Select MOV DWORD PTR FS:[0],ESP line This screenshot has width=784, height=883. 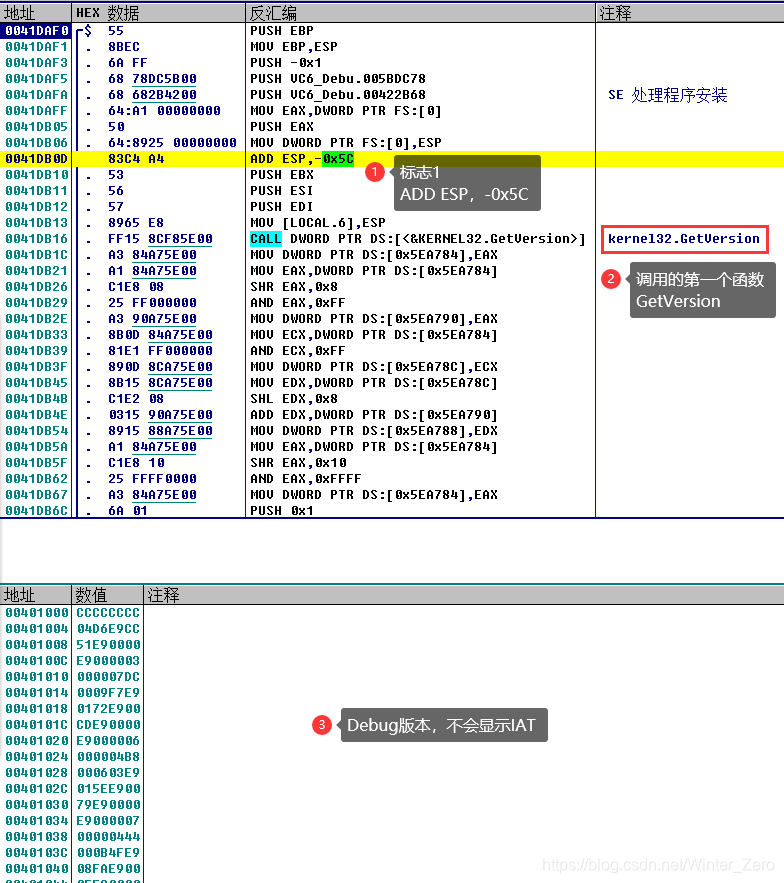346,142
